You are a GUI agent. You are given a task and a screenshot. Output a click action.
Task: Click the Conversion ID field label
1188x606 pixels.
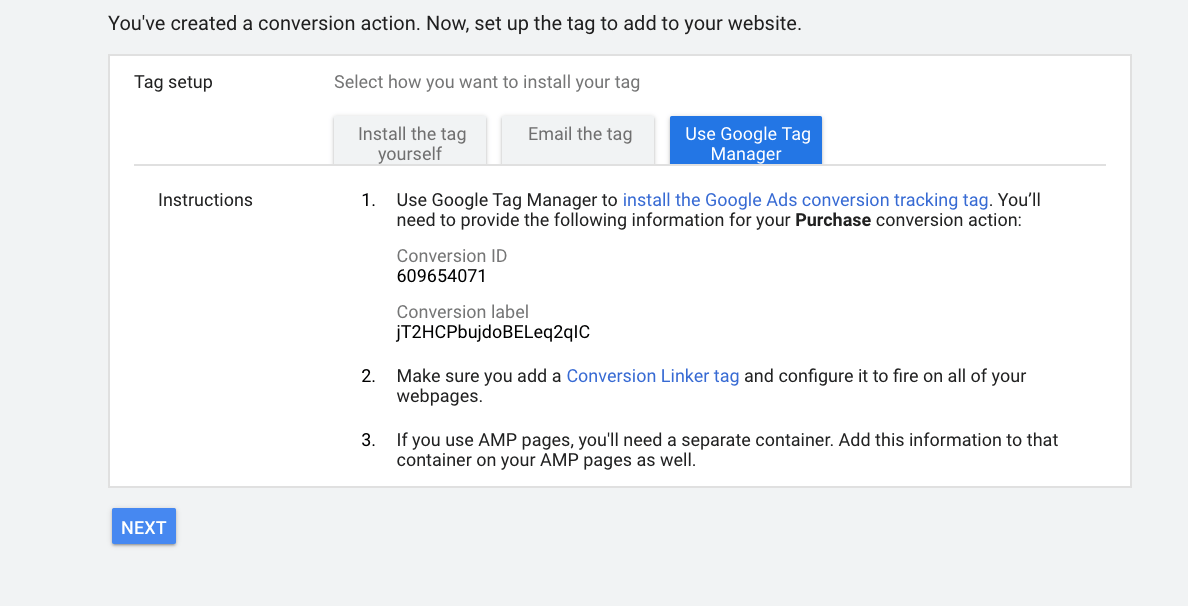tap(451, 256)
